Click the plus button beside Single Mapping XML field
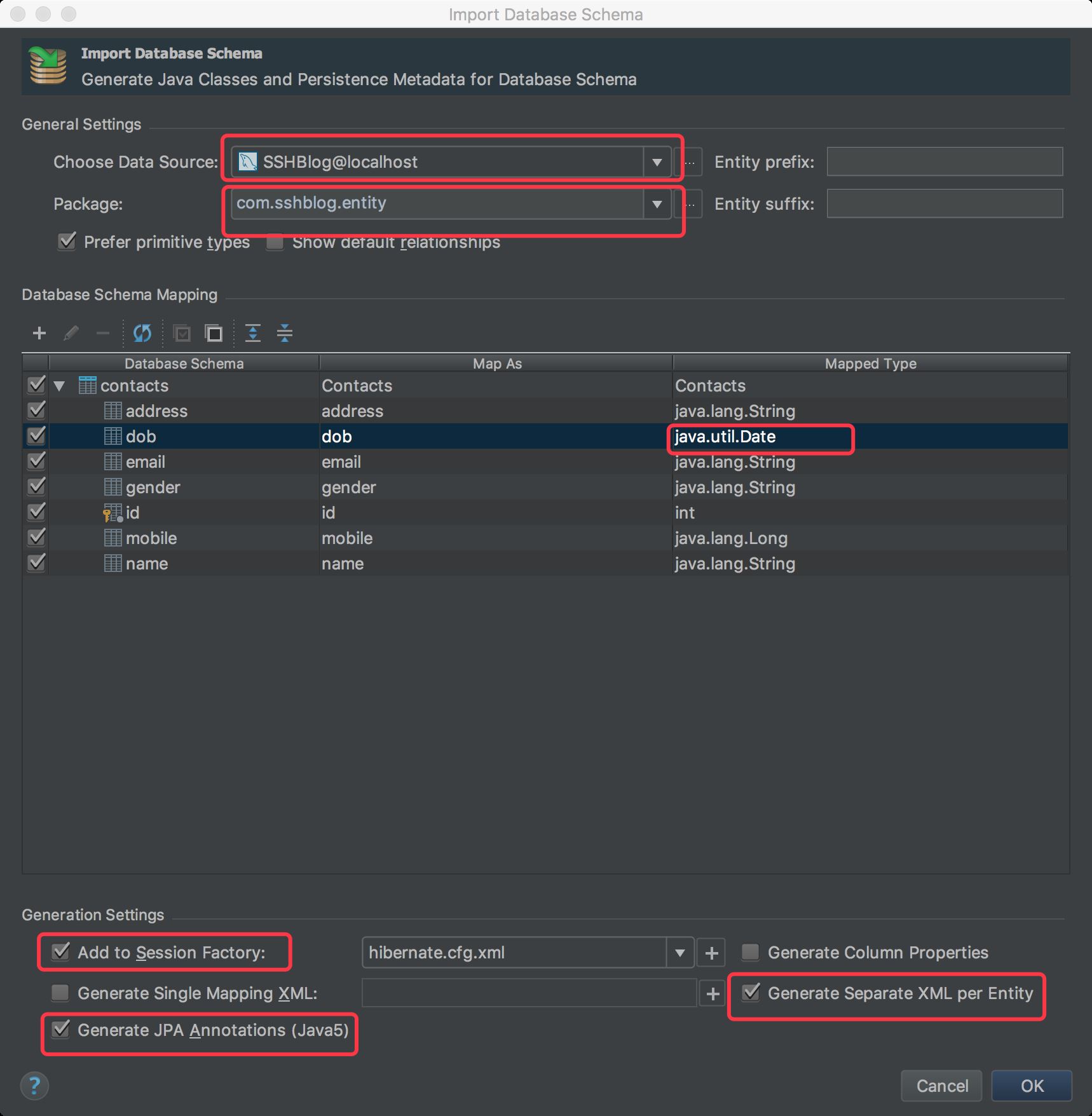 tap(713, 993)
